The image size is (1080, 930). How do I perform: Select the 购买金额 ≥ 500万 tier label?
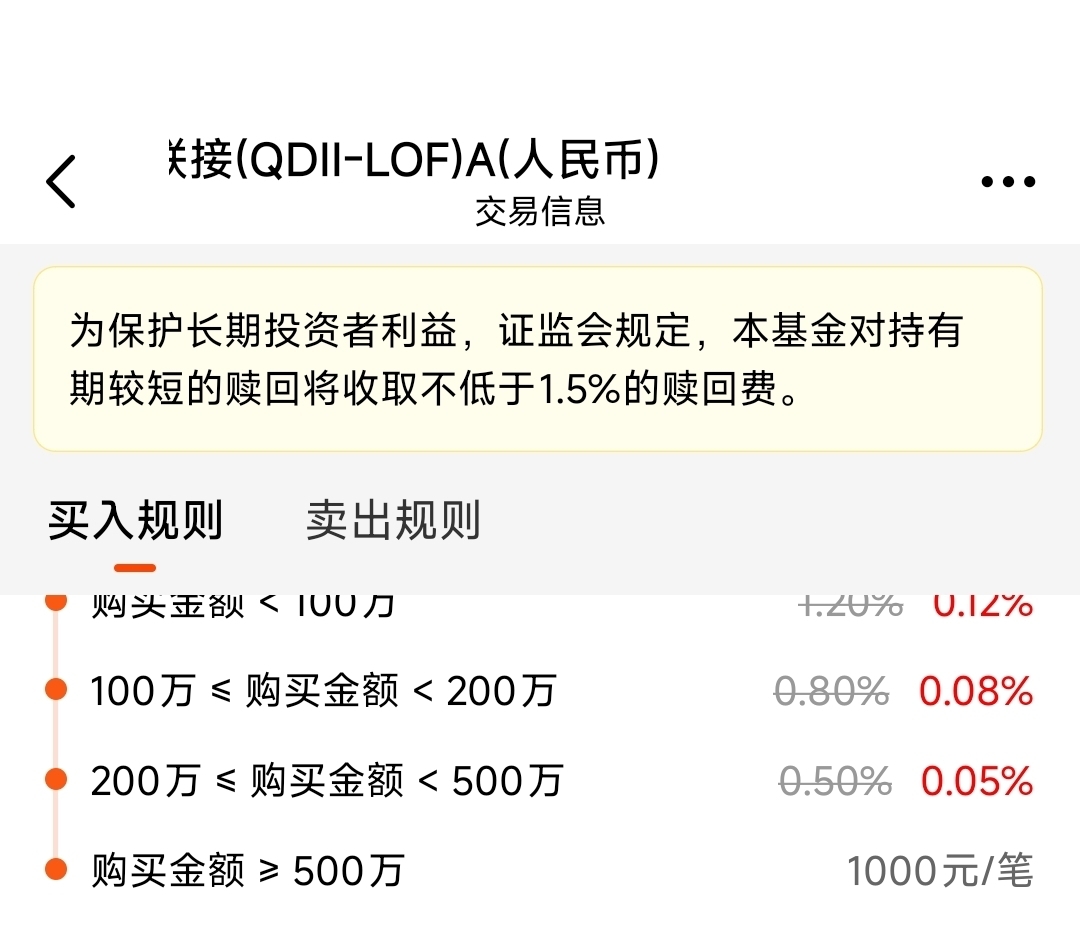(x=247, y=870)
